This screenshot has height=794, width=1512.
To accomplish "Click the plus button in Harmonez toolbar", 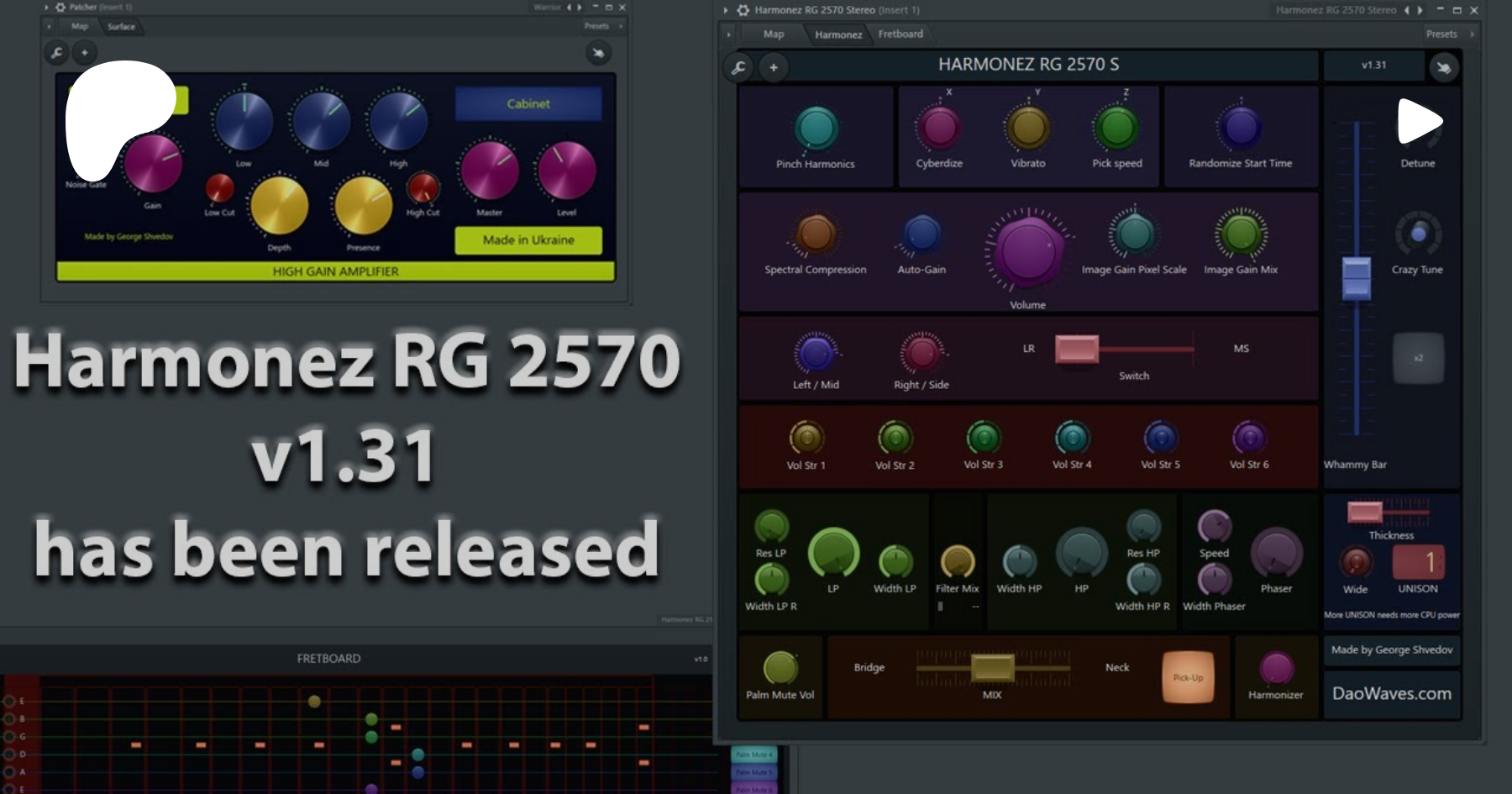I will [774, 67].
